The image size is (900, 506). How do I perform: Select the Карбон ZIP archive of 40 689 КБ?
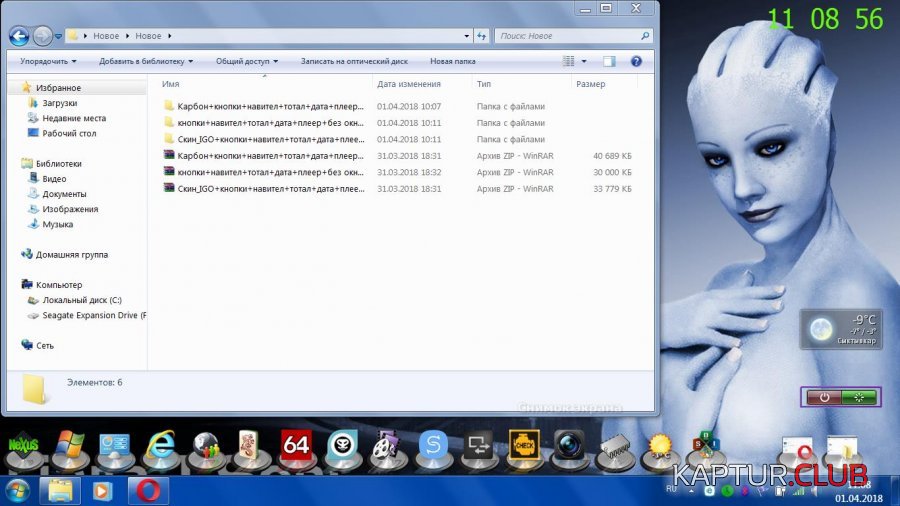tap(397, 155)
